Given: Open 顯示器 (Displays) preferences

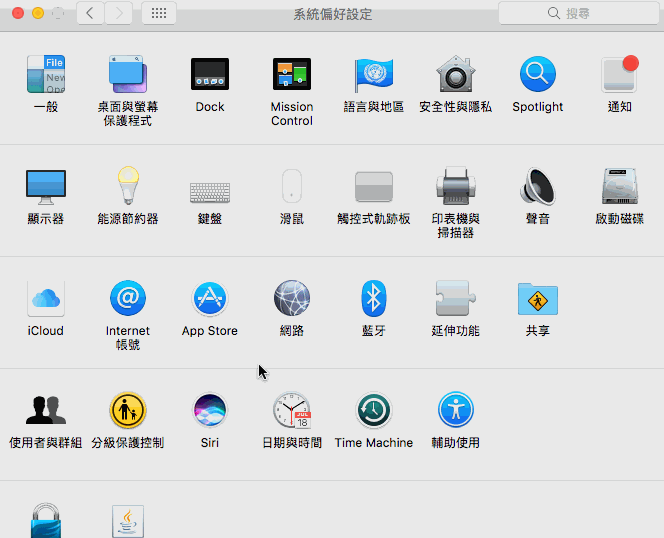Looking at the screenshot, I should [46, 187].
